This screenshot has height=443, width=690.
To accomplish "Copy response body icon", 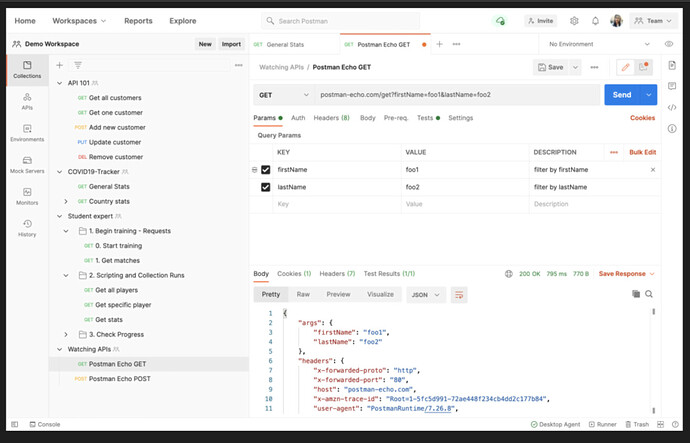I will coord(636,294).
